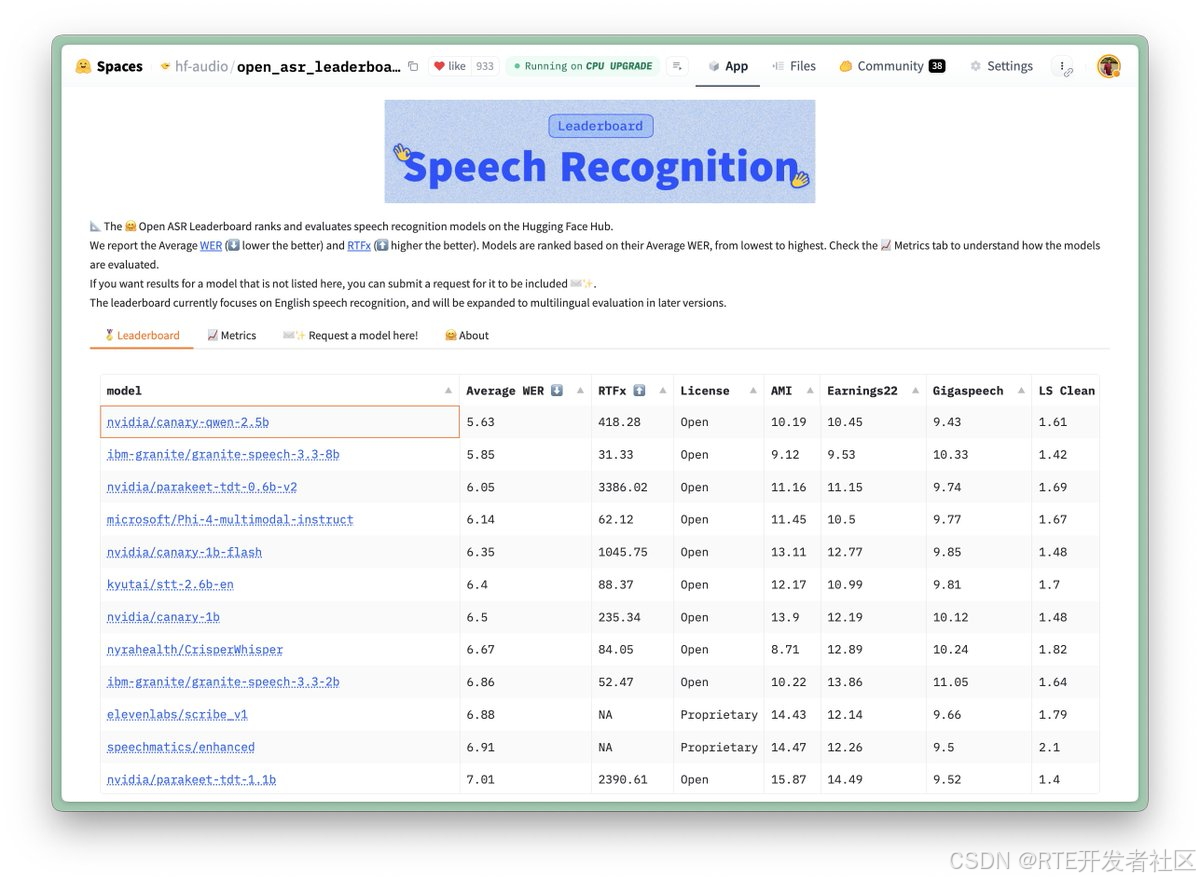Sort by the RTFx column arrow

(662, 391)
